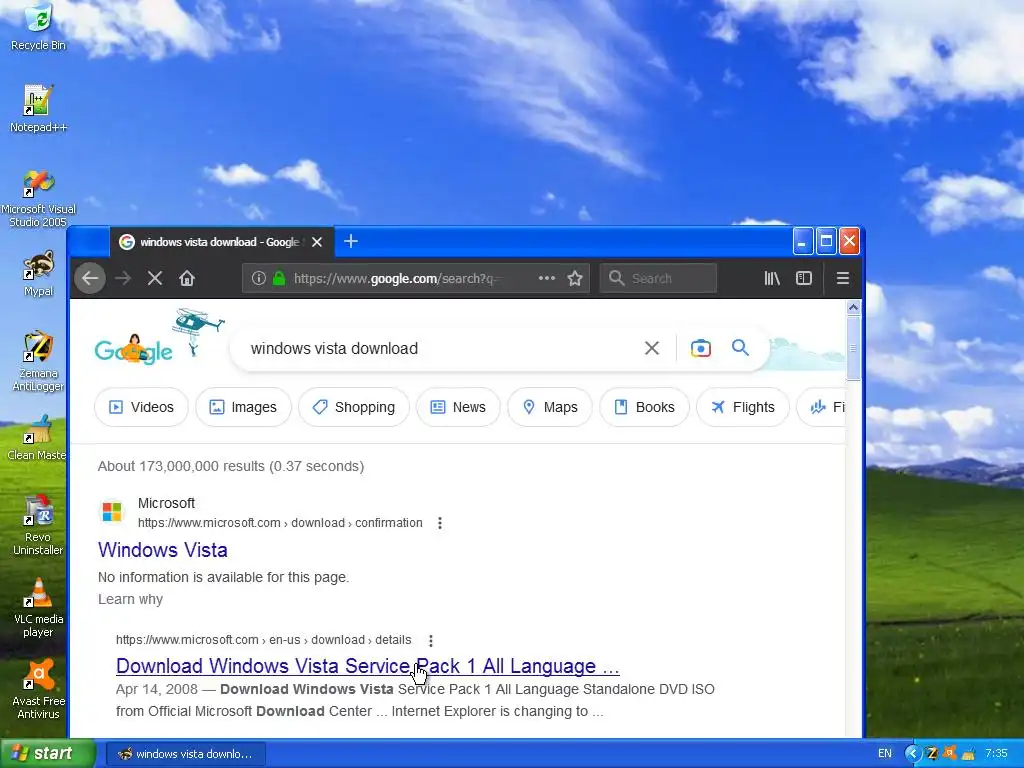Click the green padlock security icon
Image resolution: width=1024 pixels, height=768 pixels.
[x=279, y=278]
